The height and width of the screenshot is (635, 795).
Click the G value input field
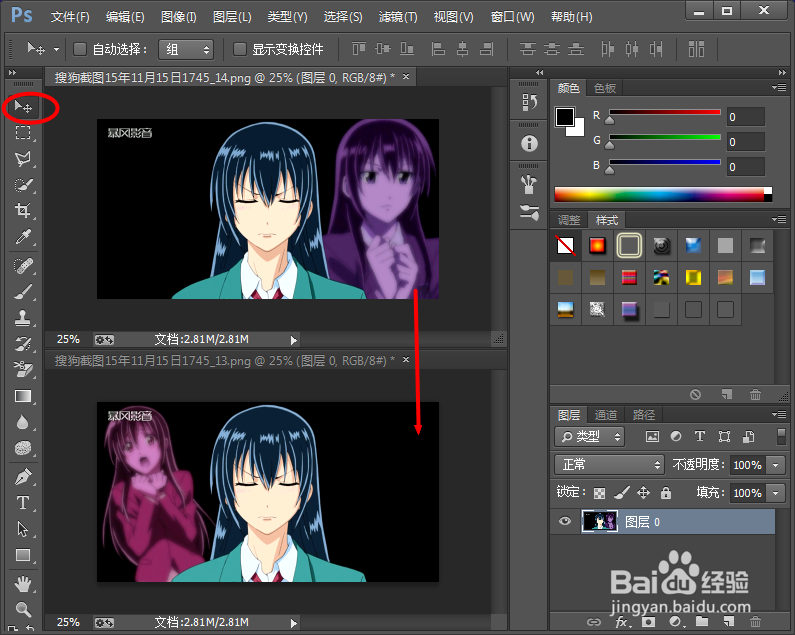(745, 142)
